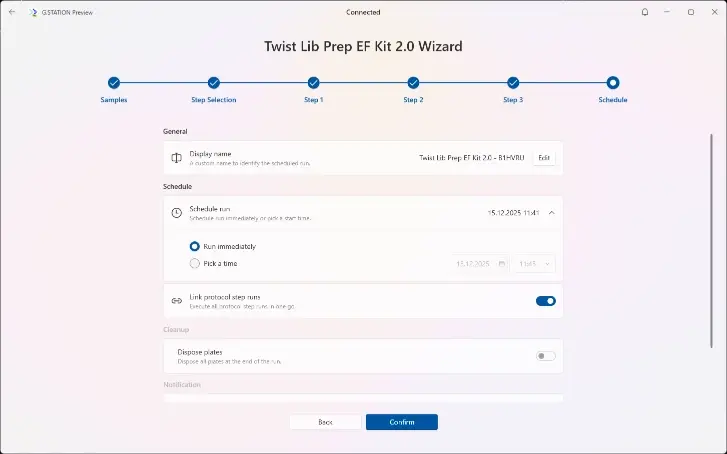Click the Display name rename icon
This screenshot has height=454, width=727.
[176, 158]
